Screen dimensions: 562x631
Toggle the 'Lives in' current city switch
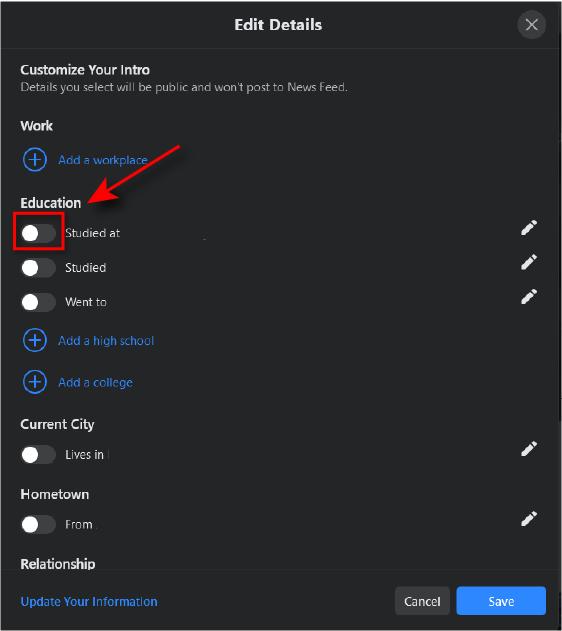tap(38, 455)
